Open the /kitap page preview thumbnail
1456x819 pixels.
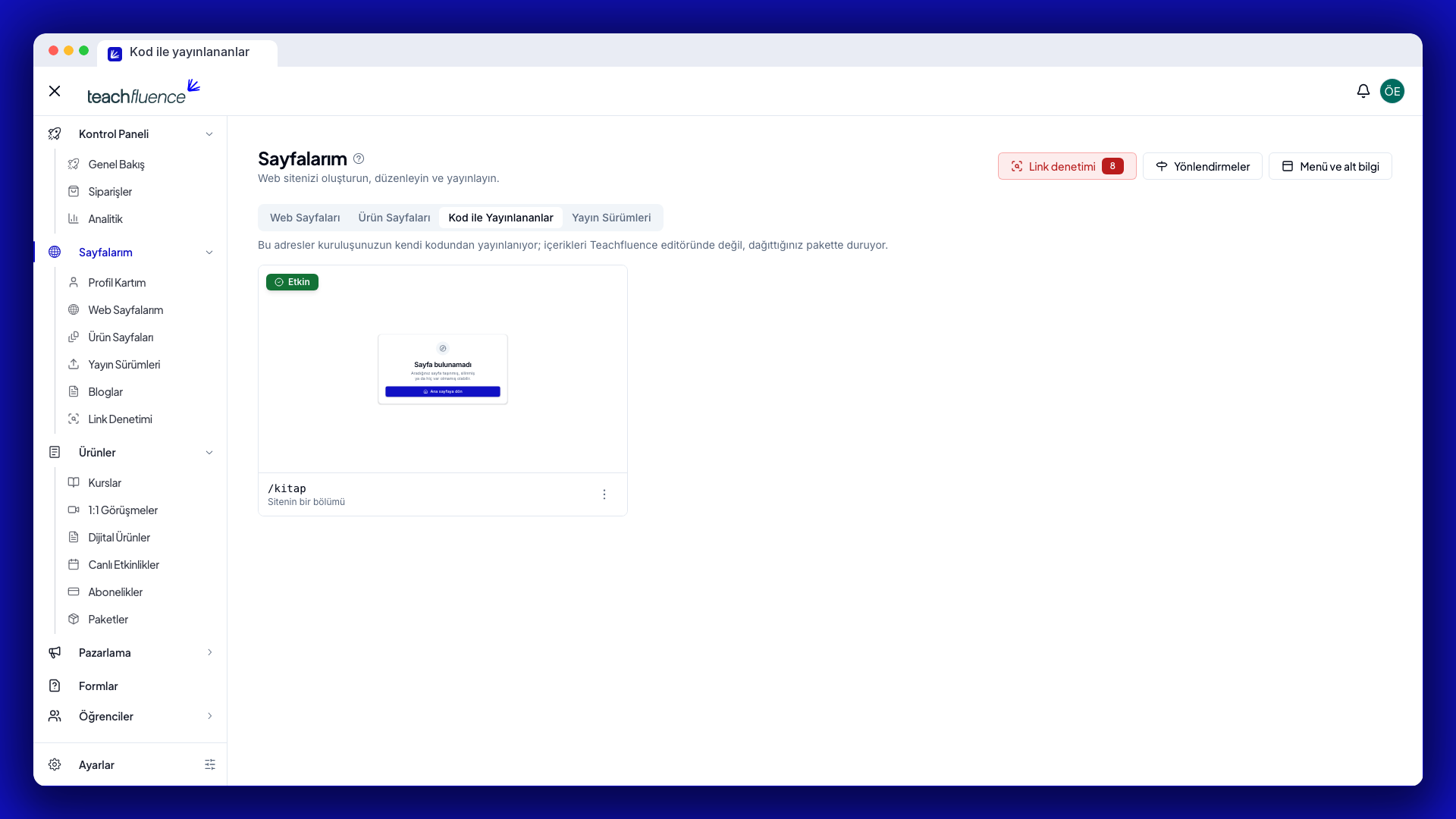pyautogui.click(x=443, y=369)
